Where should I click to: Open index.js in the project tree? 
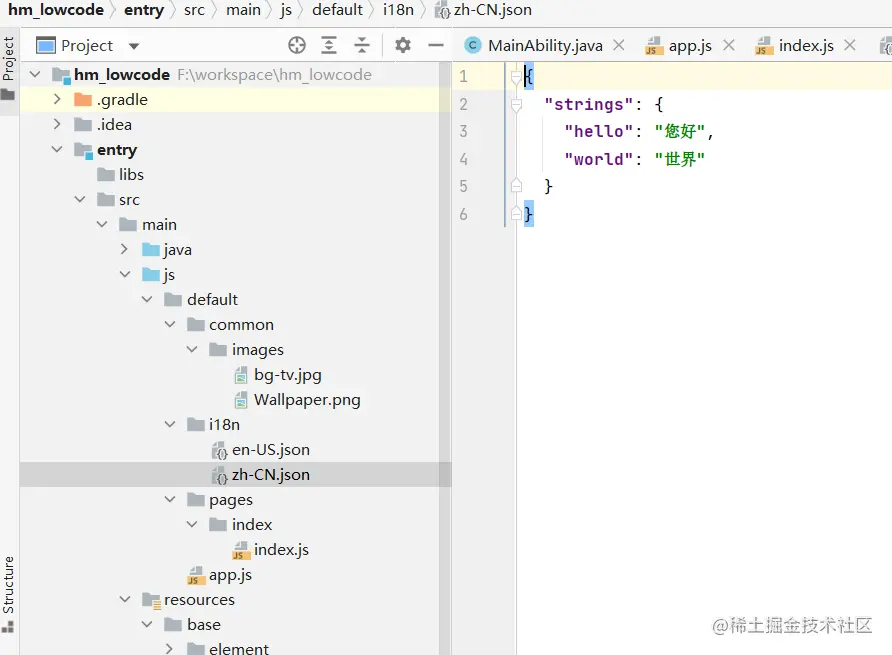(x=281, y=550)
